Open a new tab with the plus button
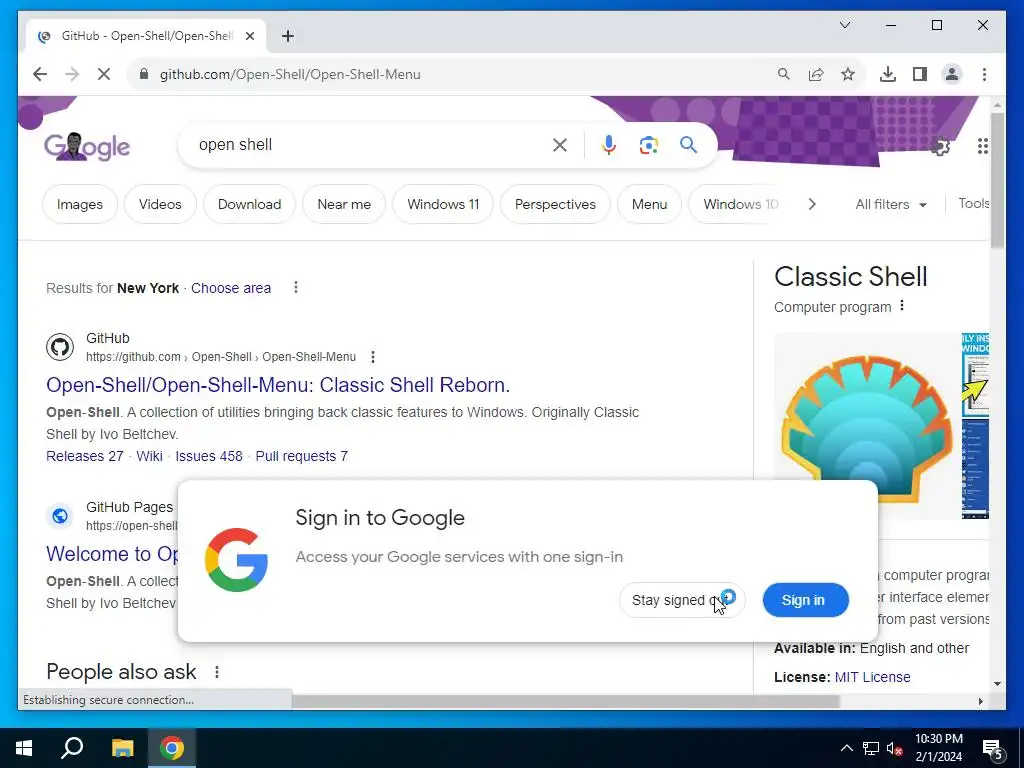1024x768 pixels. pyautogui.click(x=288, y=36)
